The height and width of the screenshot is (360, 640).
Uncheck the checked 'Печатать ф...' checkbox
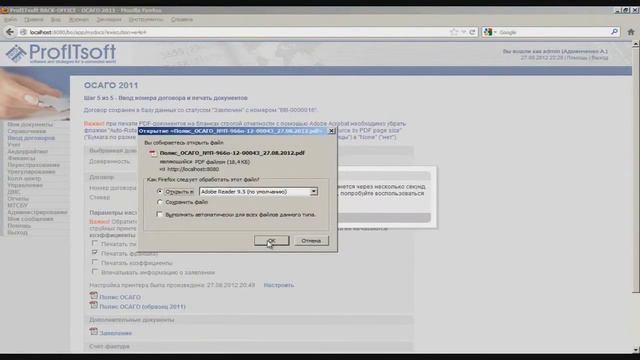(95, 253)
